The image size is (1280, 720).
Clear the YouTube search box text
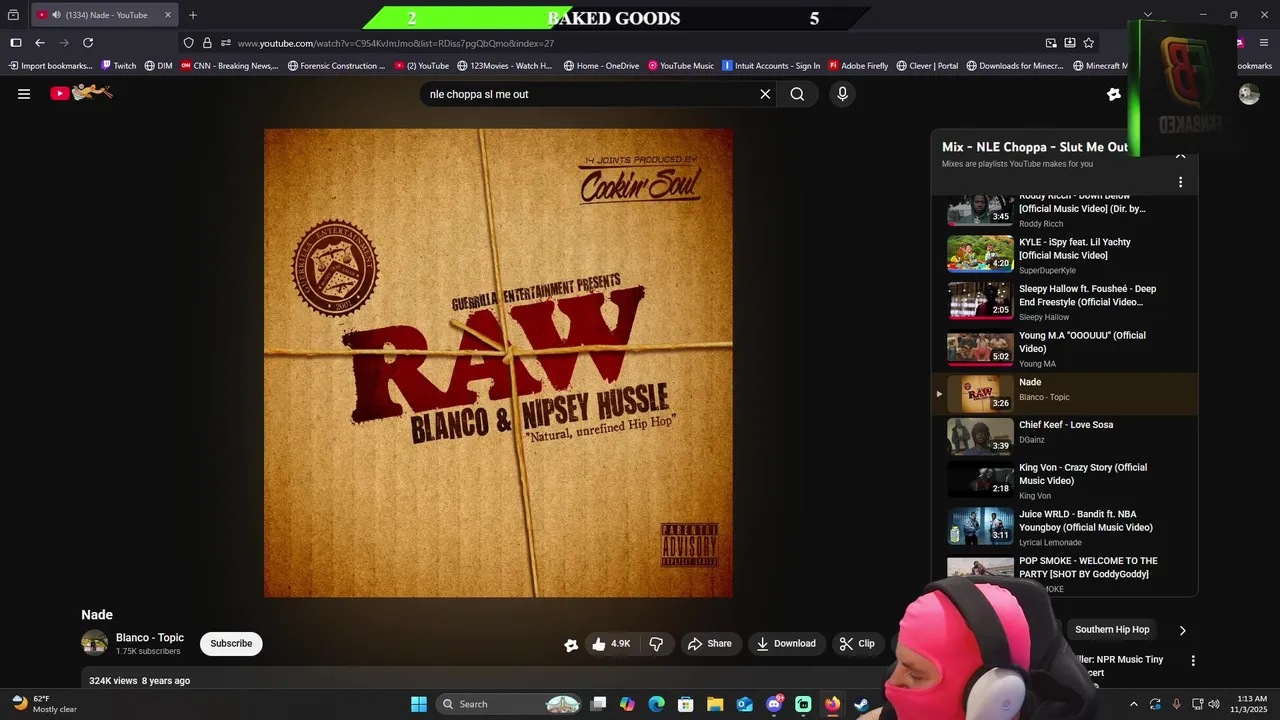(x=765, y=94)
